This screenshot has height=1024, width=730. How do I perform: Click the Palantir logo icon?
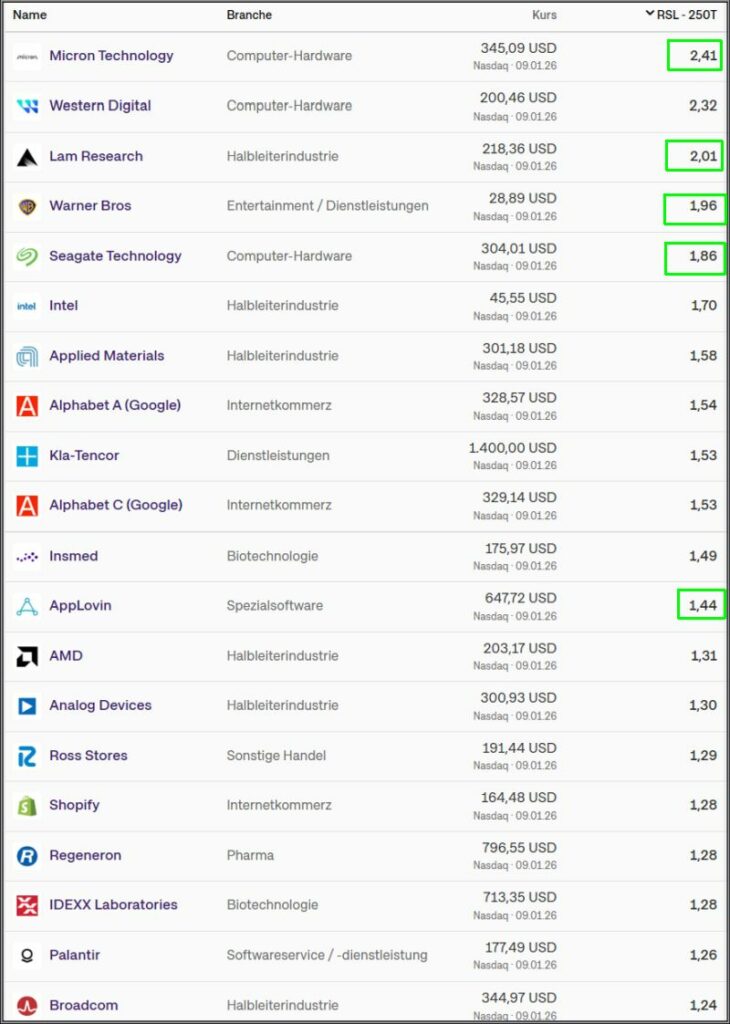point(27,955)
